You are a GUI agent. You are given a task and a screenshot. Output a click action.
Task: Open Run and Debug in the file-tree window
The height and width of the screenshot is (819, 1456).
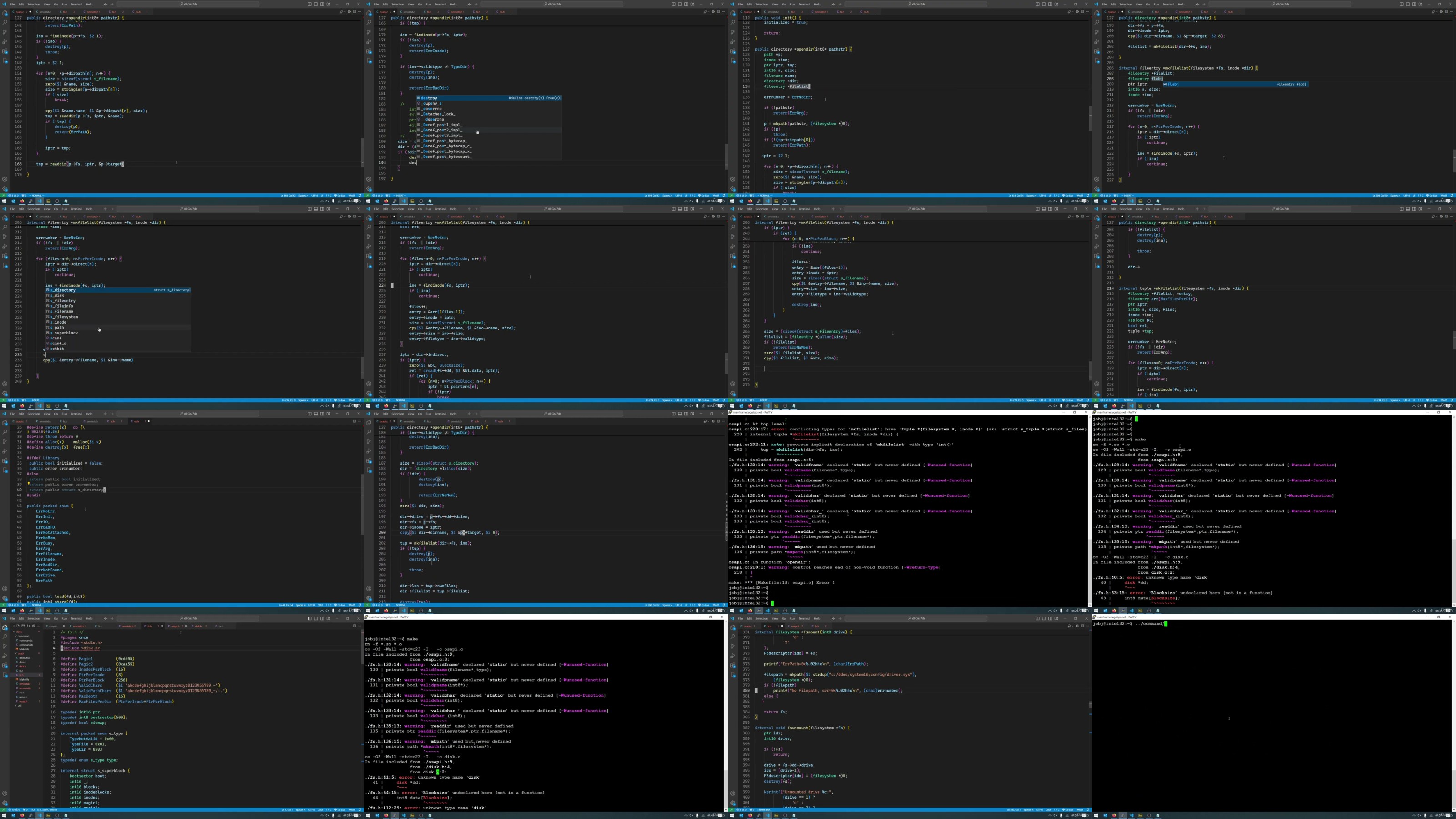point(5,656)
